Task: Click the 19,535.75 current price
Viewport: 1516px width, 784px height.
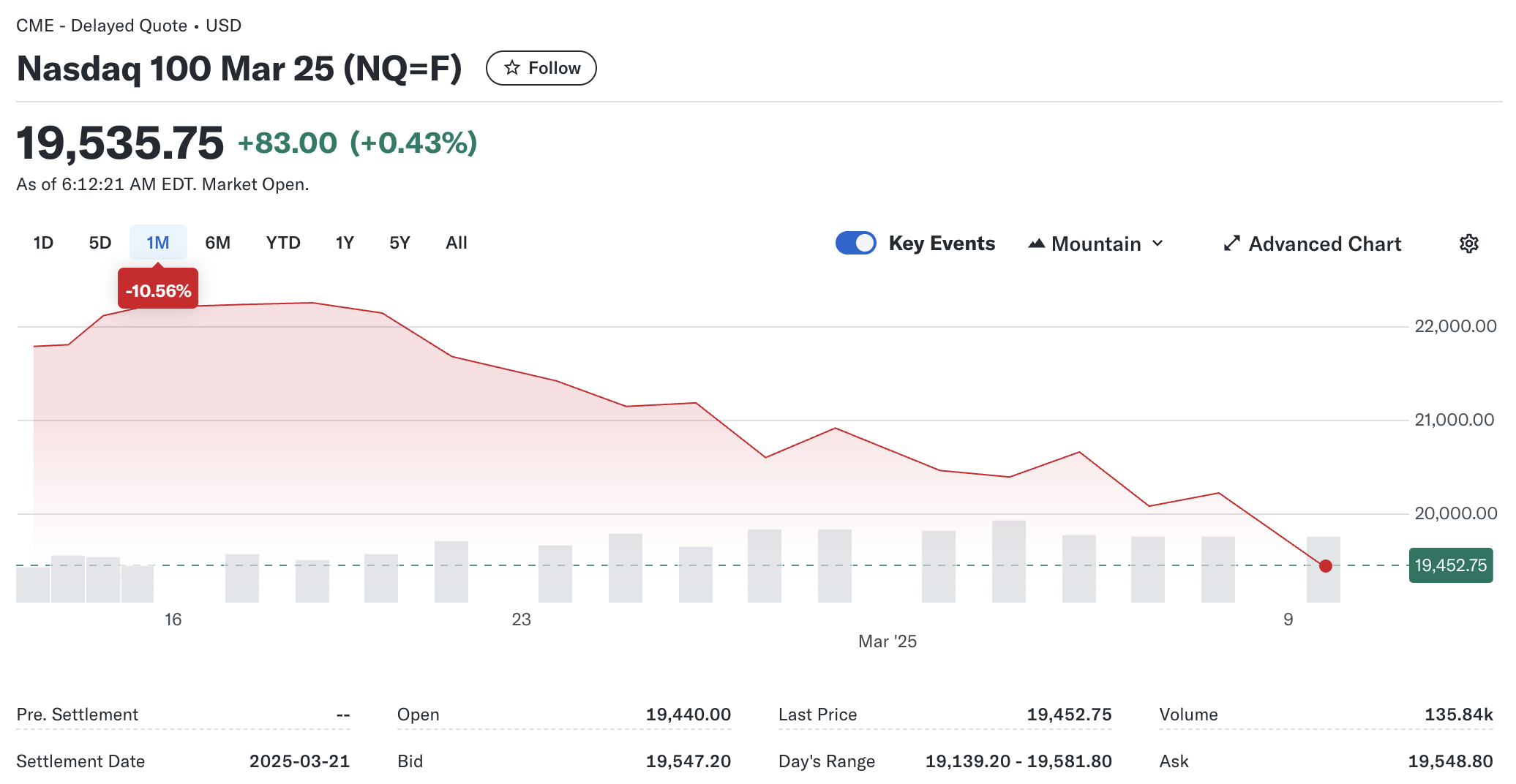Action: tap(120, 143)
